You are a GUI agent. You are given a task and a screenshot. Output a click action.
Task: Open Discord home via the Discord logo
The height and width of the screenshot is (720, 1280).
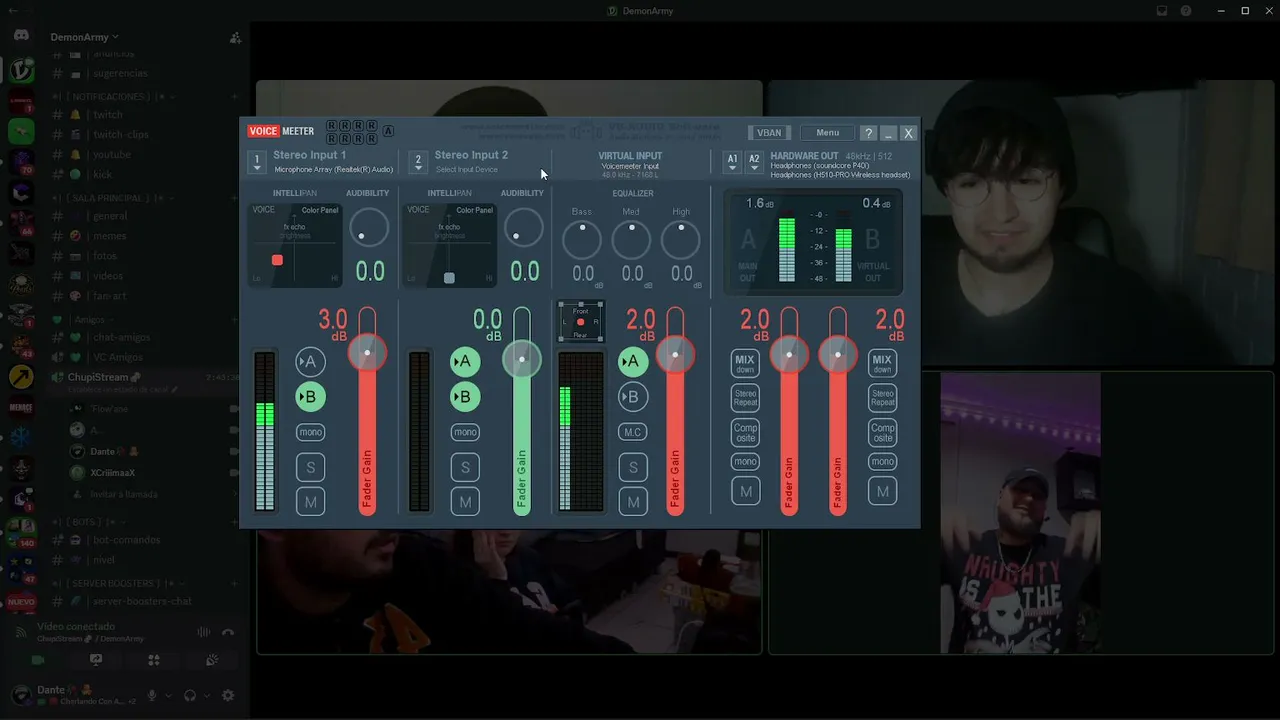pos(21,36)
